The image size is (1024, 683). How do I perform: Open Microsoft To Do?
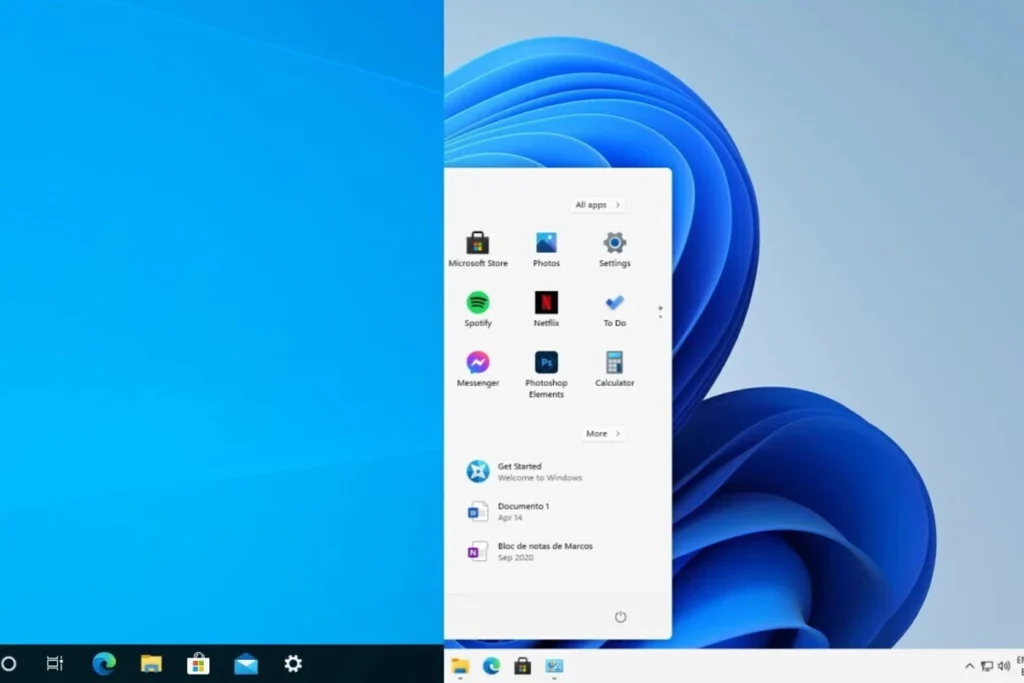tap(614, 305)
